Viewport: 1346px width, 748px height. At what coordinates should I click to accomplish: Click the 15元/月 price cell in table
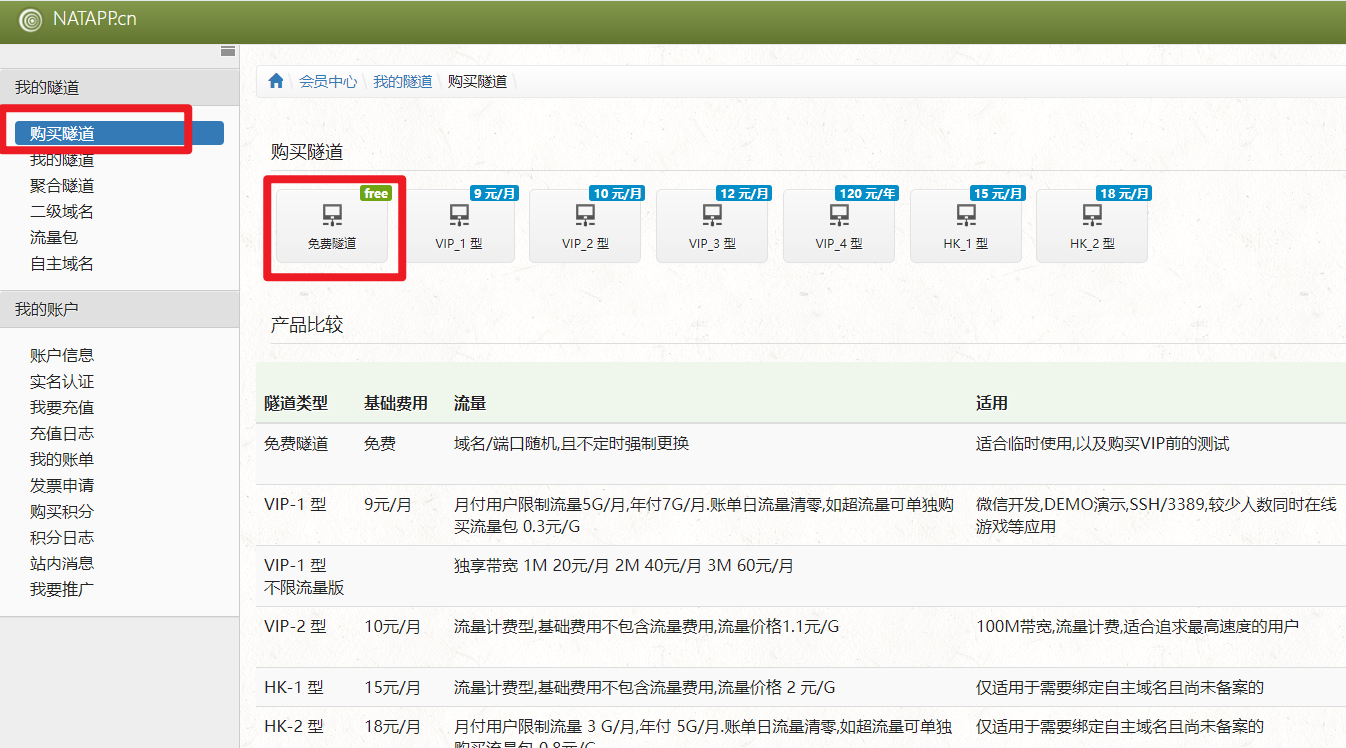(x=392, y=688)
